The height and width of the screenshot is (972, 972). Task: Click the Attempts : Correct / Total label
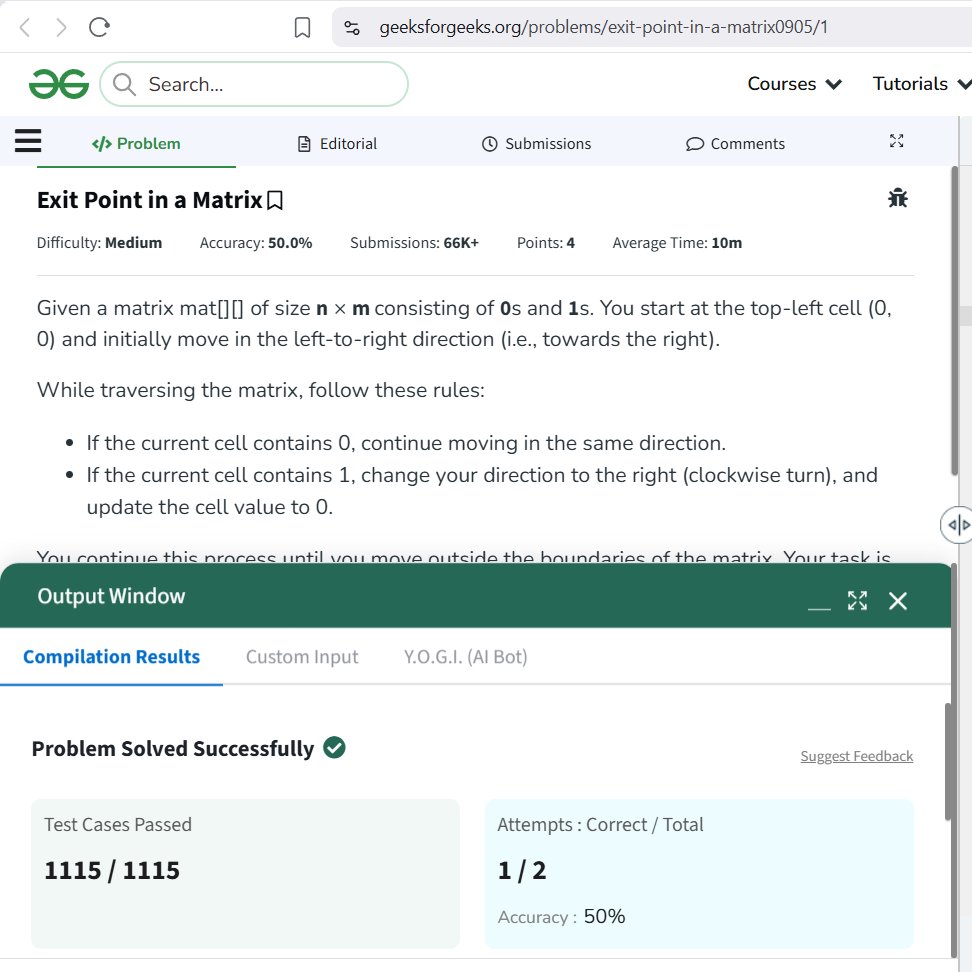click(x=600, y=825)
